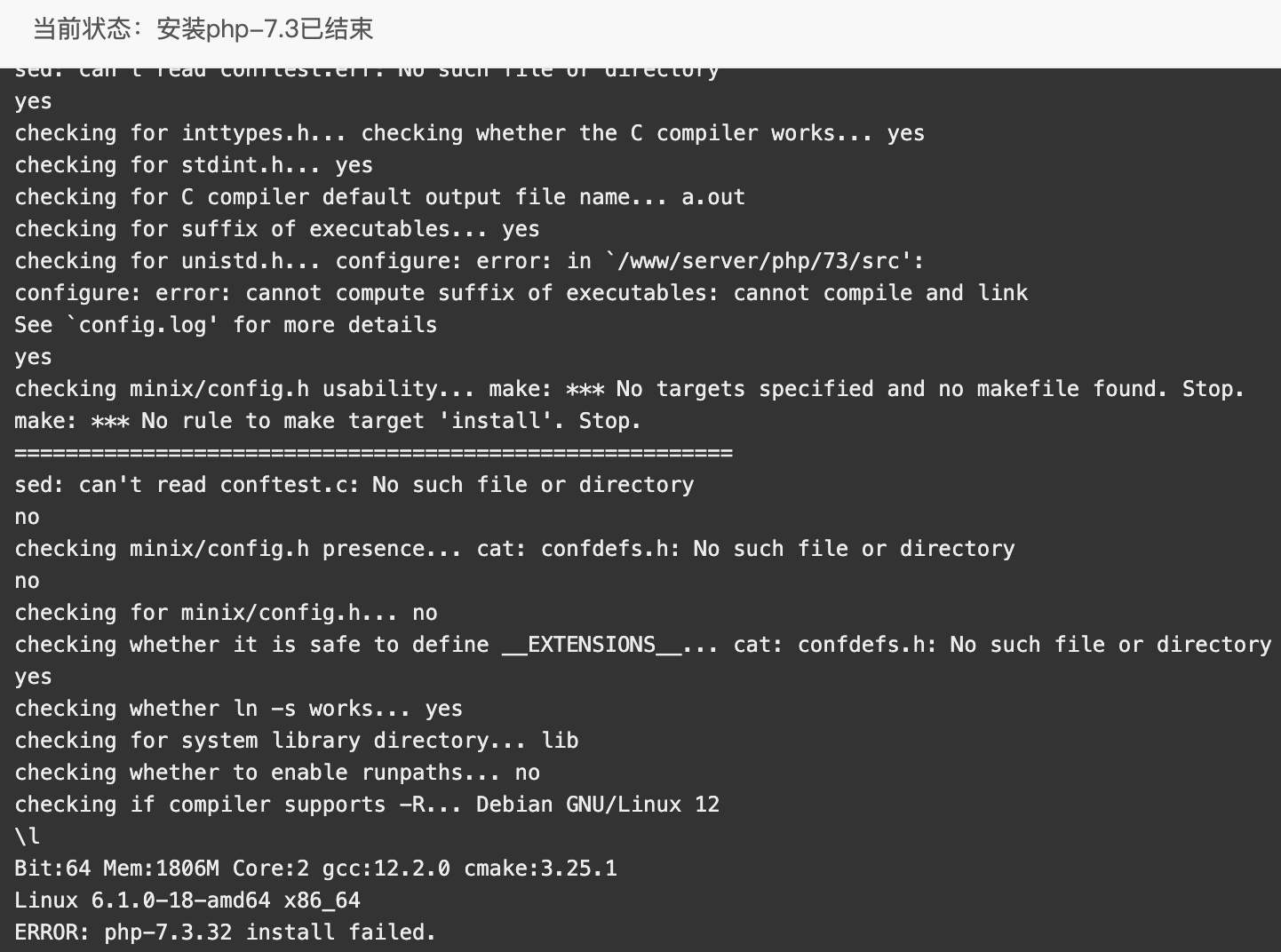Click the checking whether to enable runpaths line
The height and width of the screenshot is (952, 1281).
pyautogui.click(x=277, y=773)
